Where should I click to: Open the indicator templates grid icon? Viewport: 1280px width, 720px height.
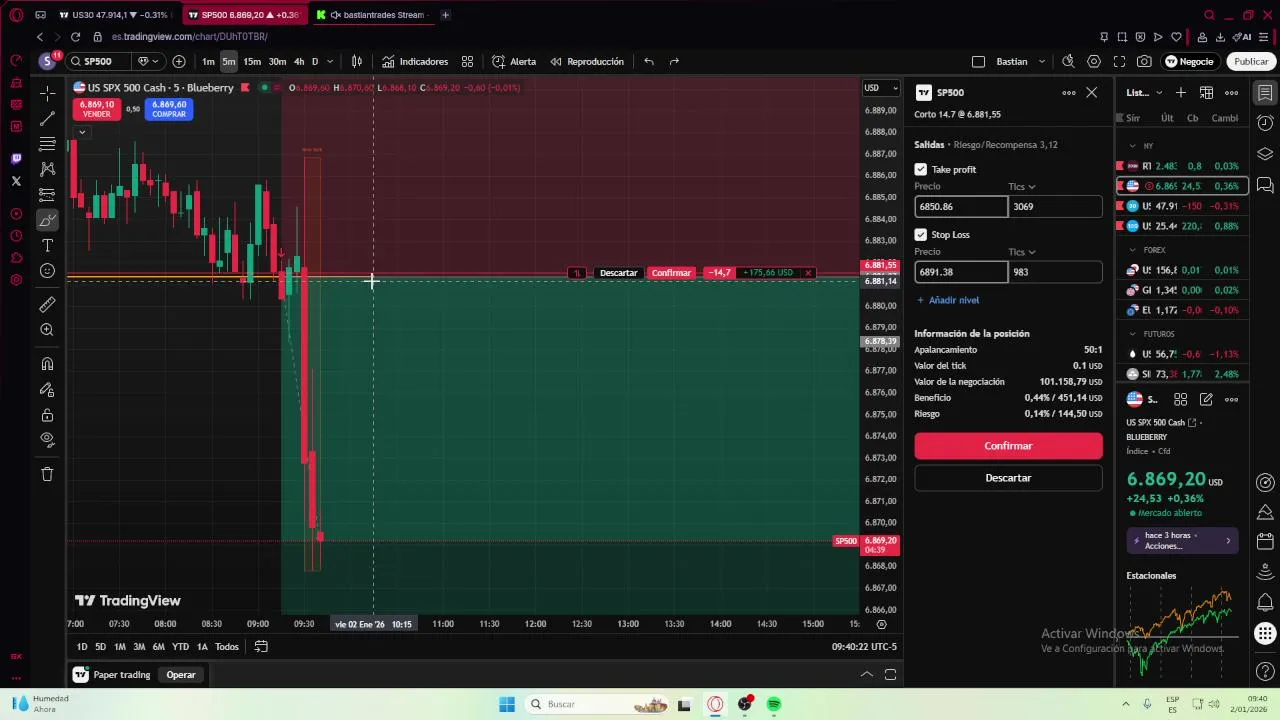pyautogui.click(x=467, y=61)
